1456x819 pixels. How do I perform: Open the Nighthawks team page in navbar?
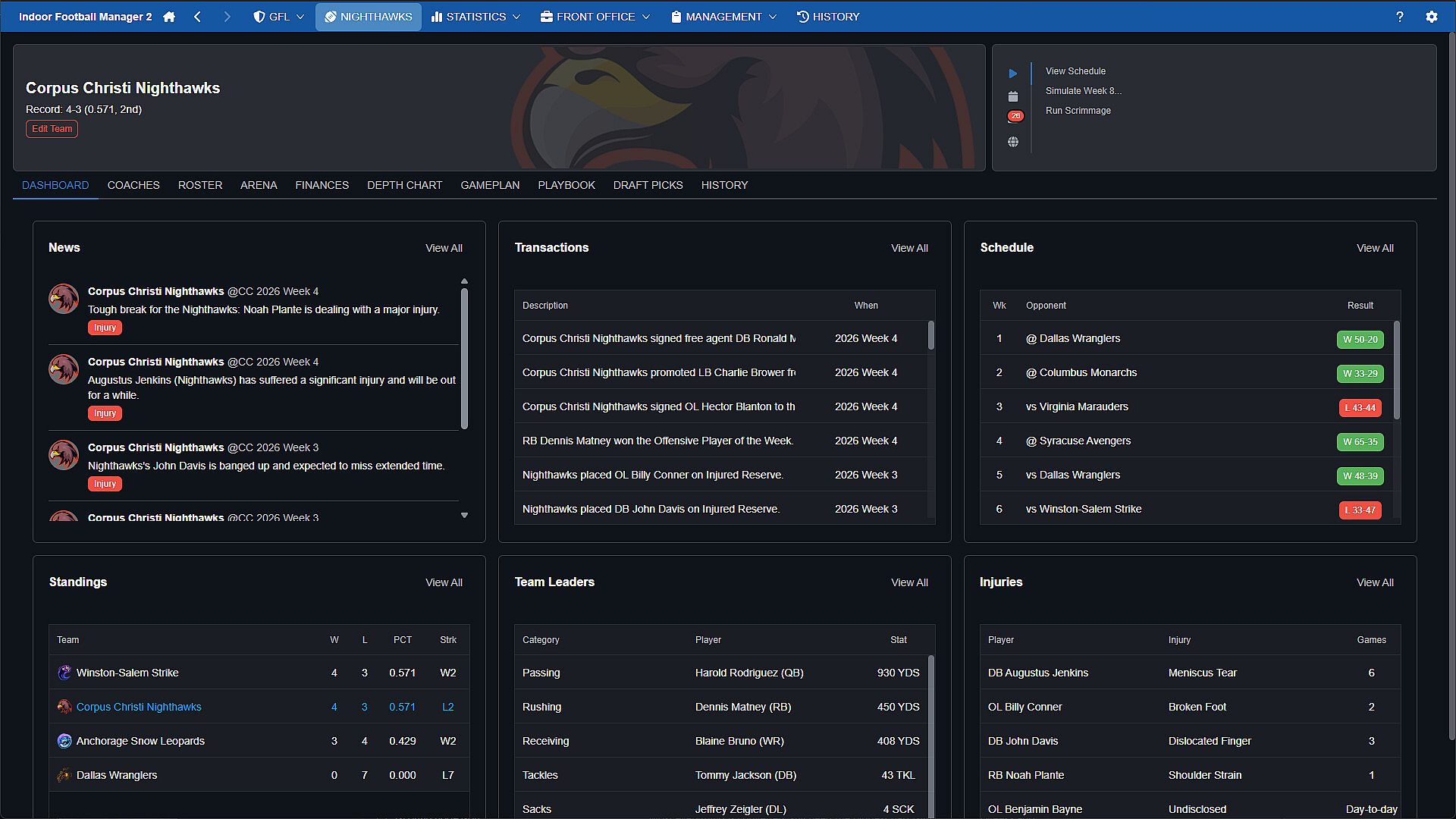coord(369,17)
